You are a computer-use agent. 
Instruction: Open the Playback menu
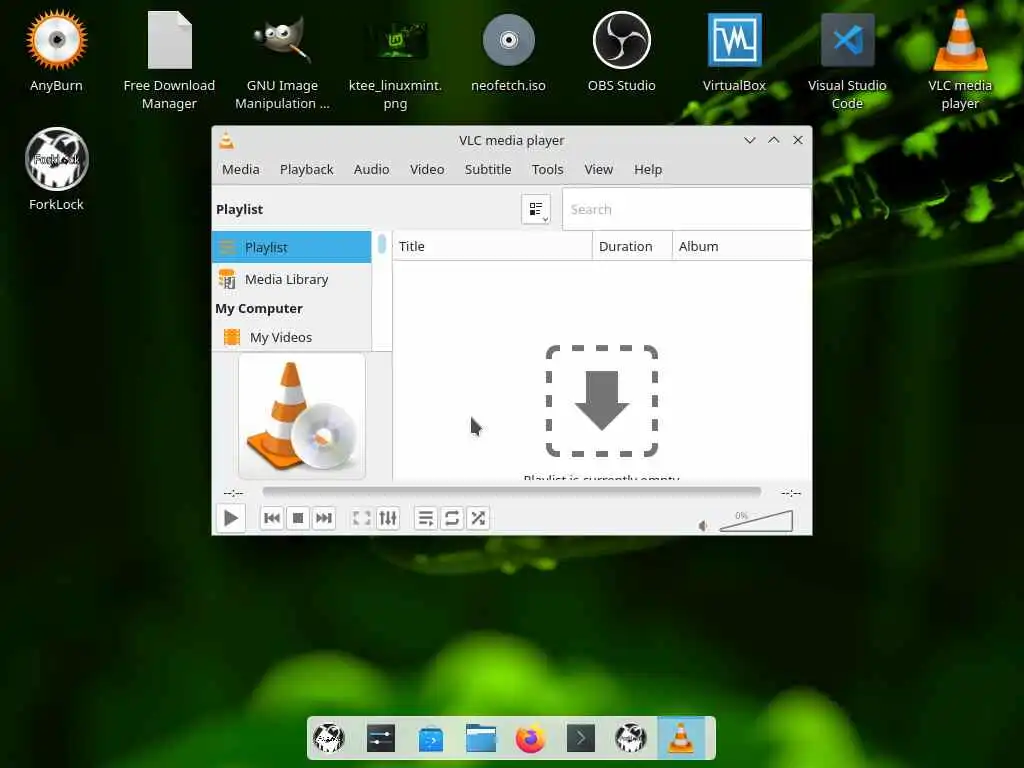[306, 169]
